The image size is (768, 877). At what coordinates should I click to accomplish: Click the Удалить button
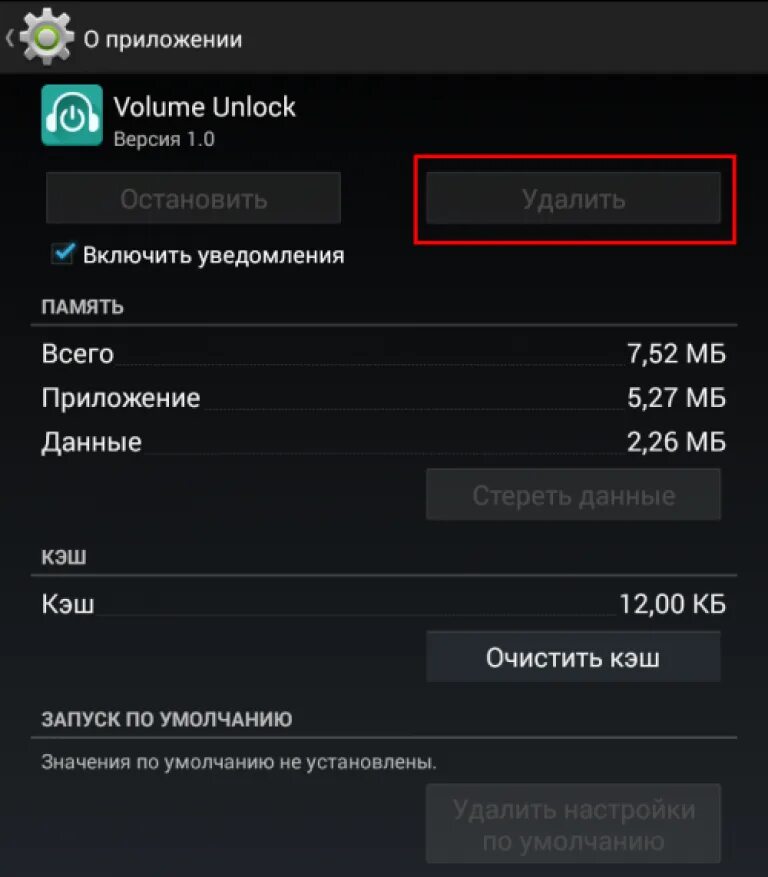click(573, 199)
